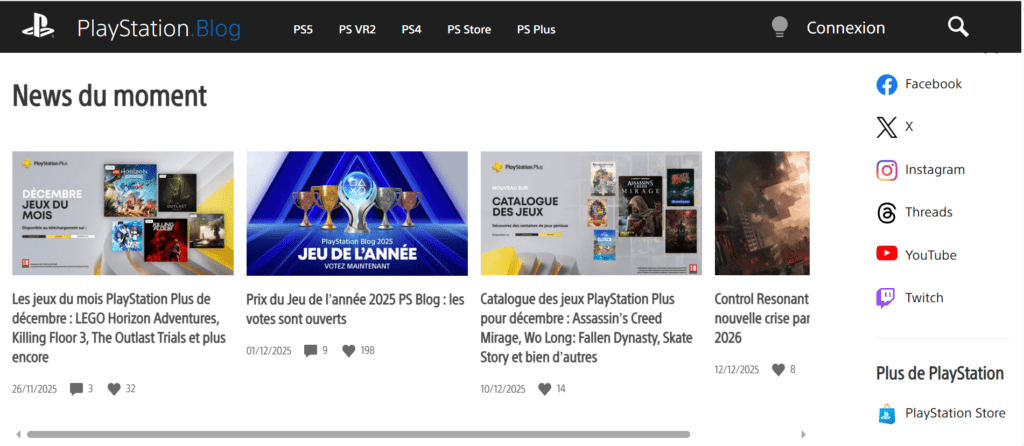The width and height of the screenshot is (1024, 446).
Task: Toggle the lightbulb theme icon
Action: pos(779,27)
